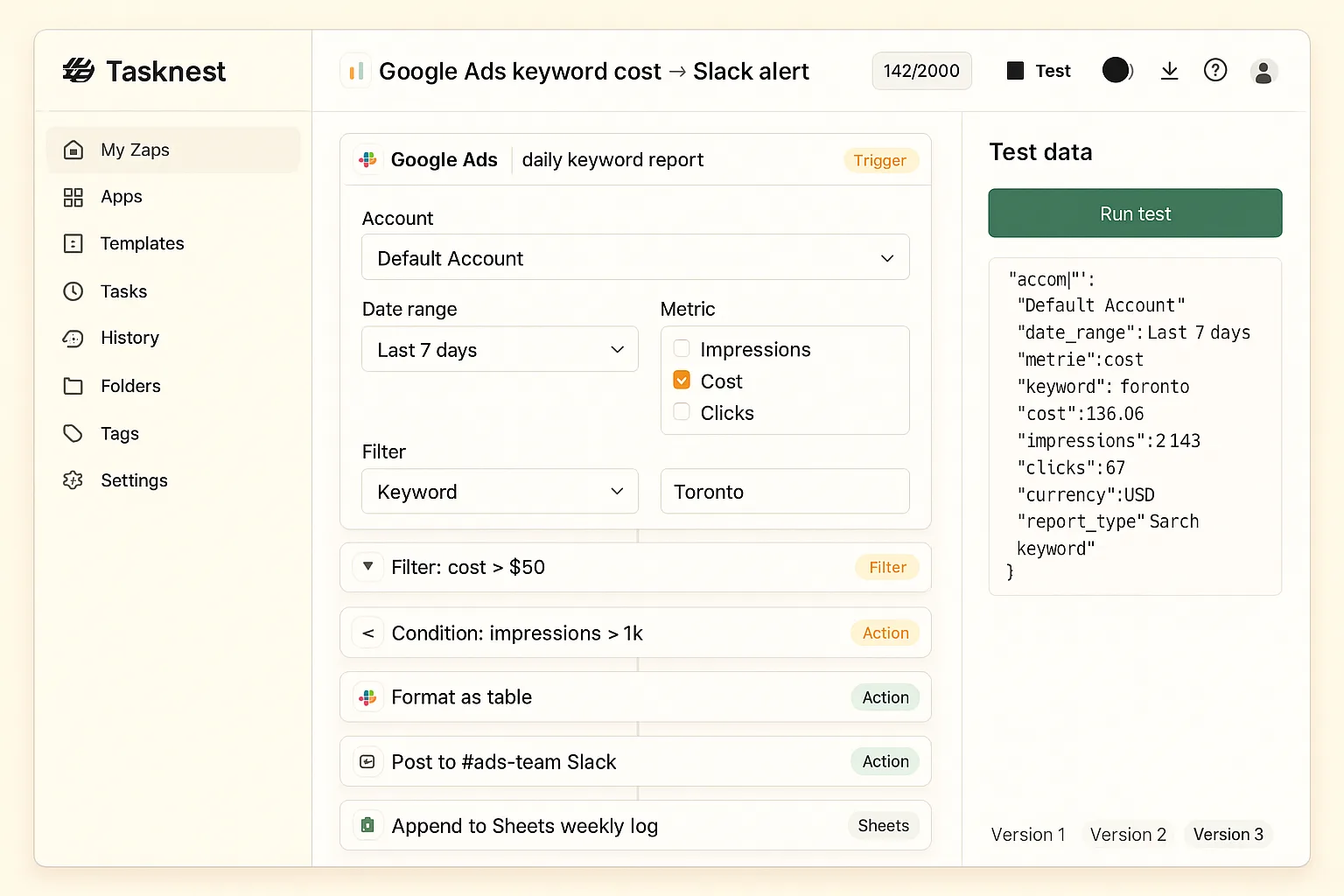
Task: Click Action badge on Format as table
Action: click(x=885, y=697)
